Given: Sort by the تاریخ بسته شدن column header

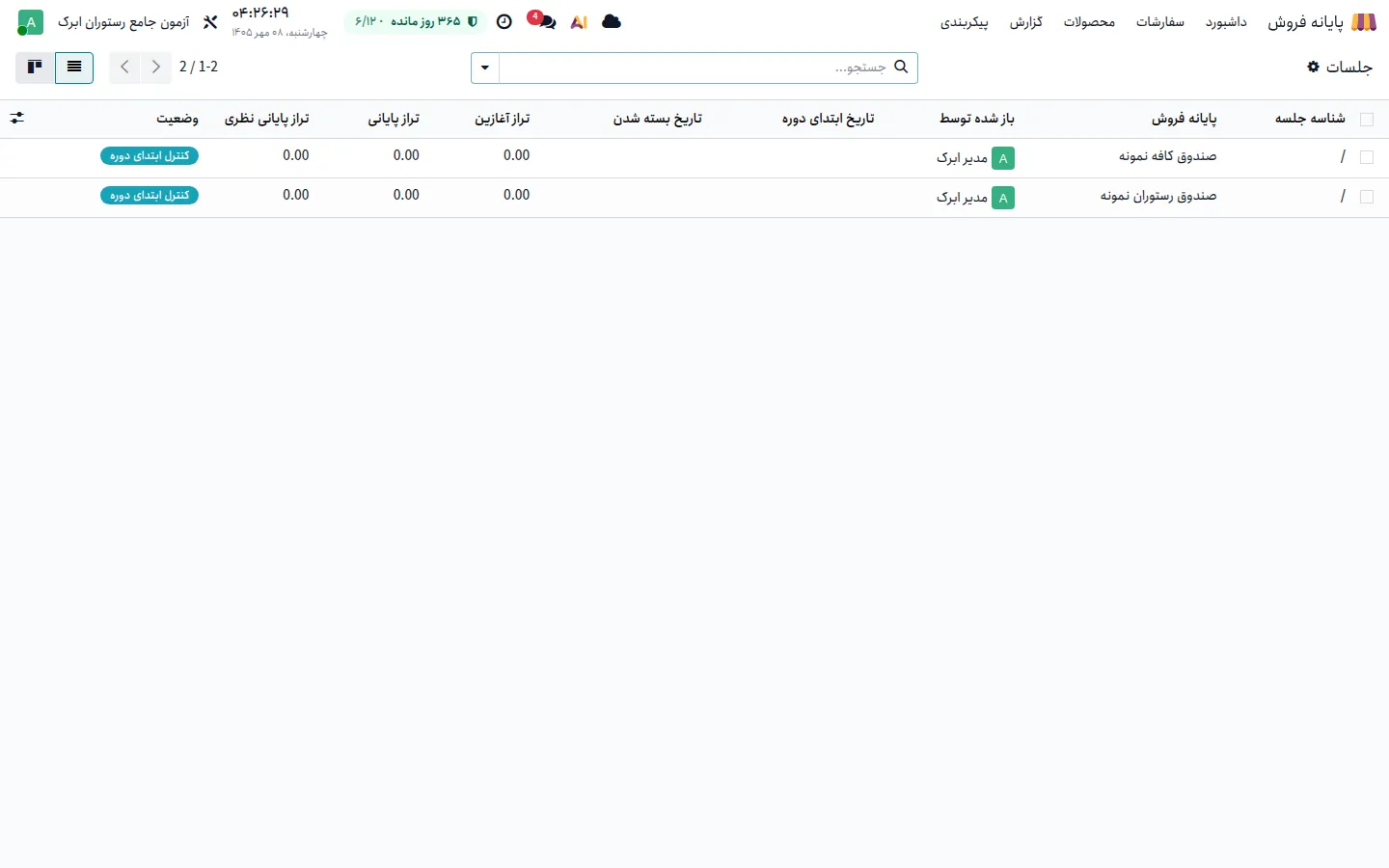Looking at the screenshot, I should pyautogui.click(x=658, y=119).
